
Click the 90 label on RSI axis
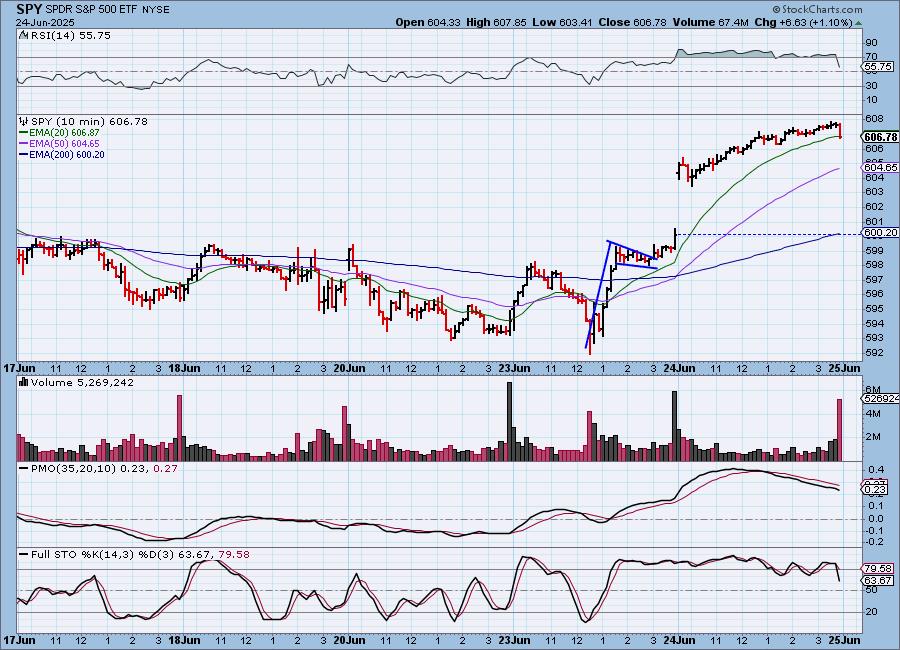coord(871,42)
